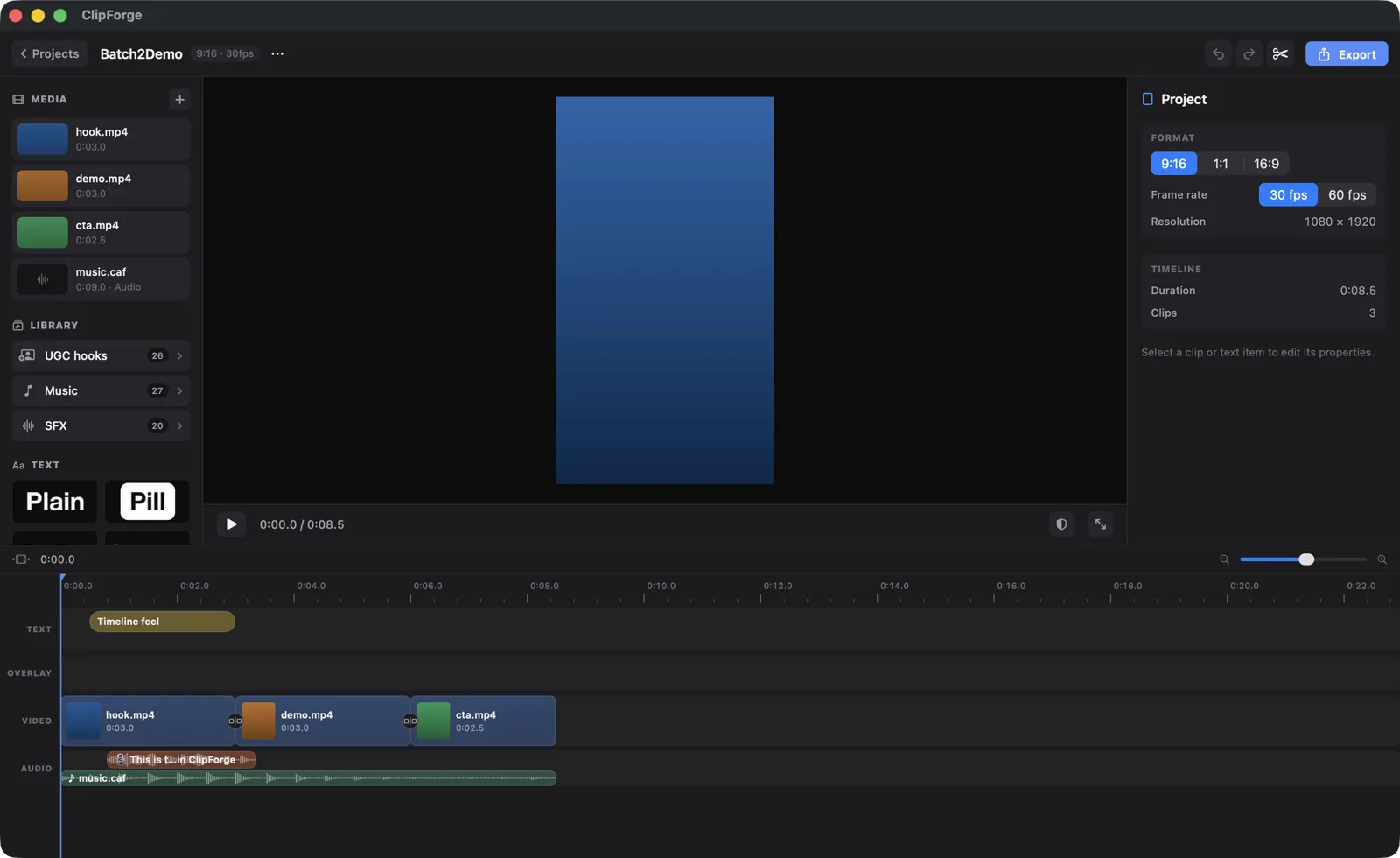The width and height of the screenshot is (1400, 858).
Task: Open the three-dot project options menu
Action: [277, 53]
